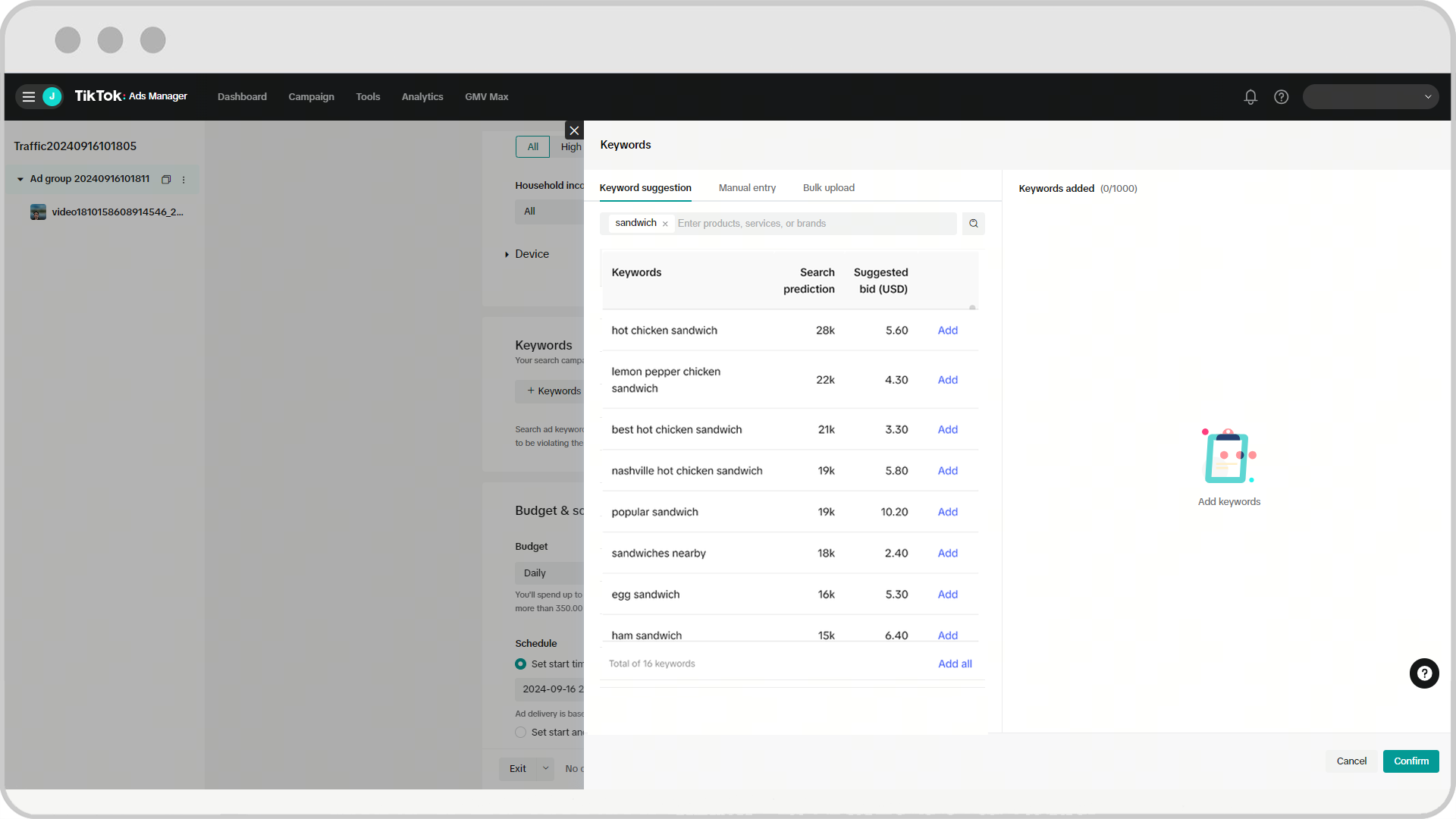Click the more options icon for Ad group
Viewport: 1456px width, 819px height.
click(x=185, y=179)
